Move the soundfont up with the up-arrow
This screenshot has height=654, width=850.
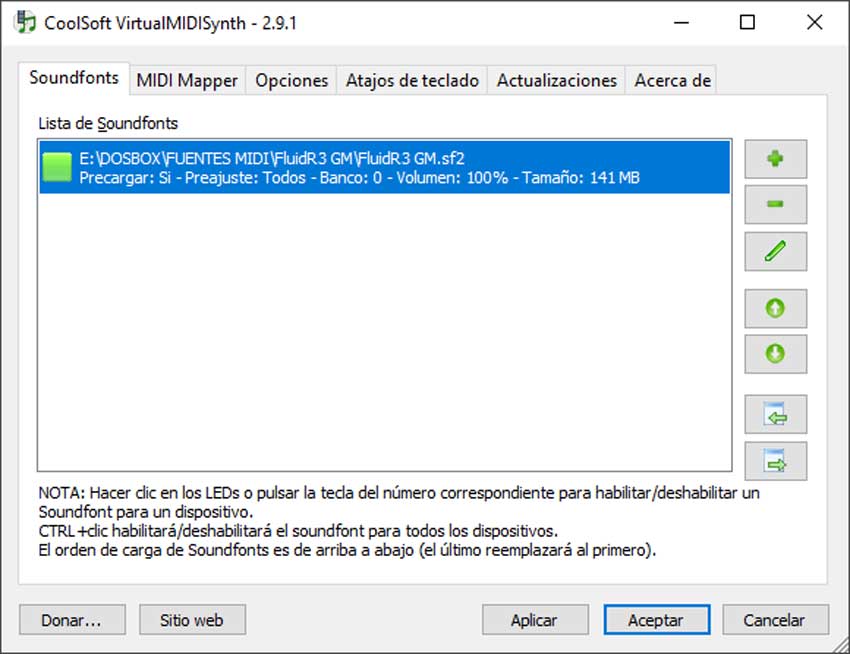coord(775,308)
